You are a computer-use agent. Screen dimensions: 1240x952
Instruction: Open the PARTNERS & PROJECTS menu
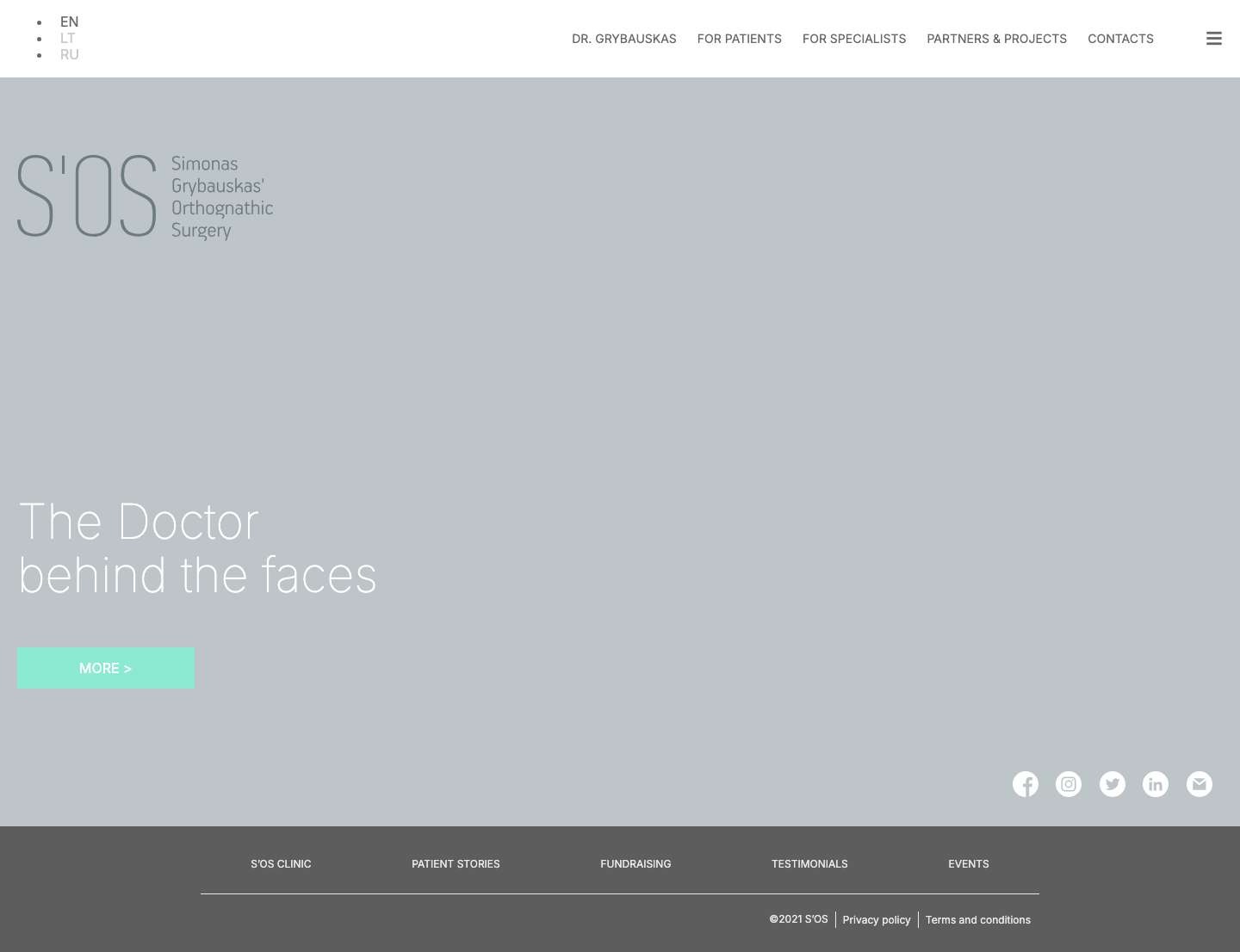[x=996, y=39]
